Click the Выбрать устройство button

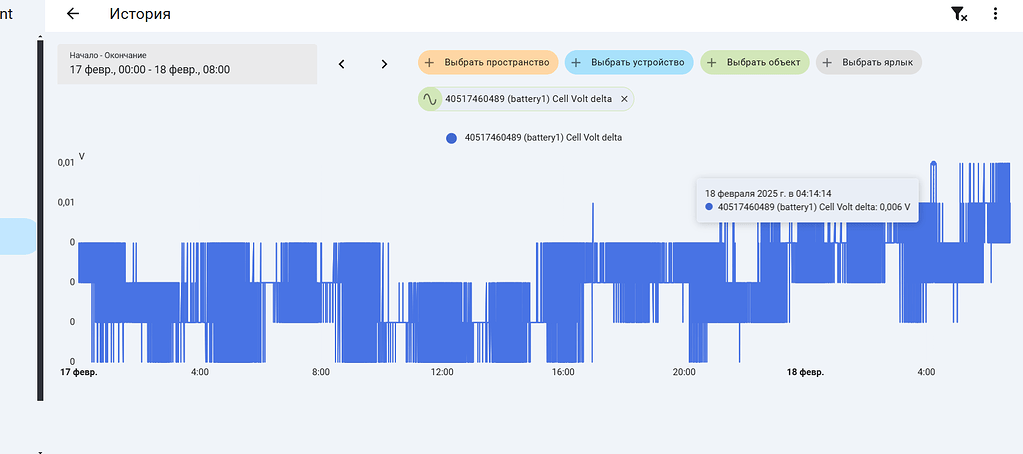click(628, 63)
